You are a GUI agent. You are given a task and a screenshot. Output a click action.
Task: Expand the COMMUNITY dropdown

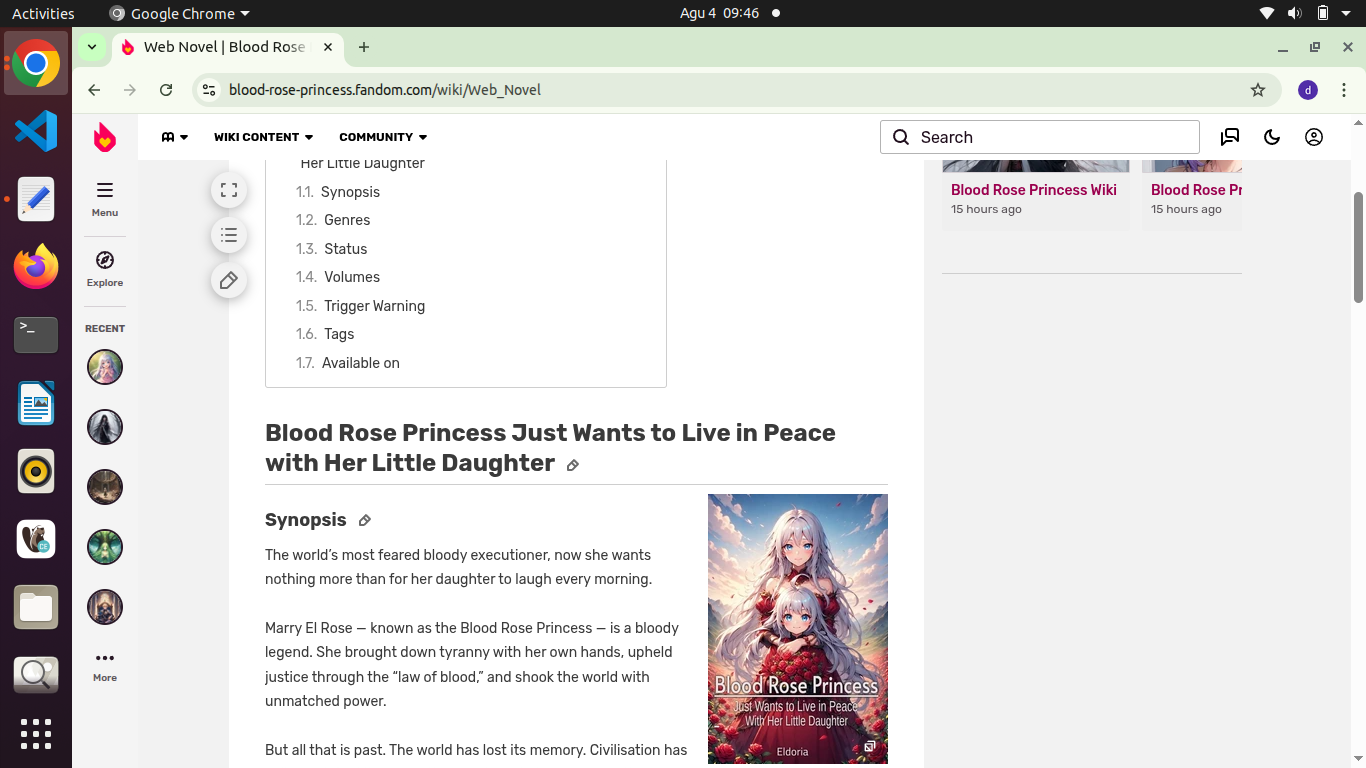(383, 137)
